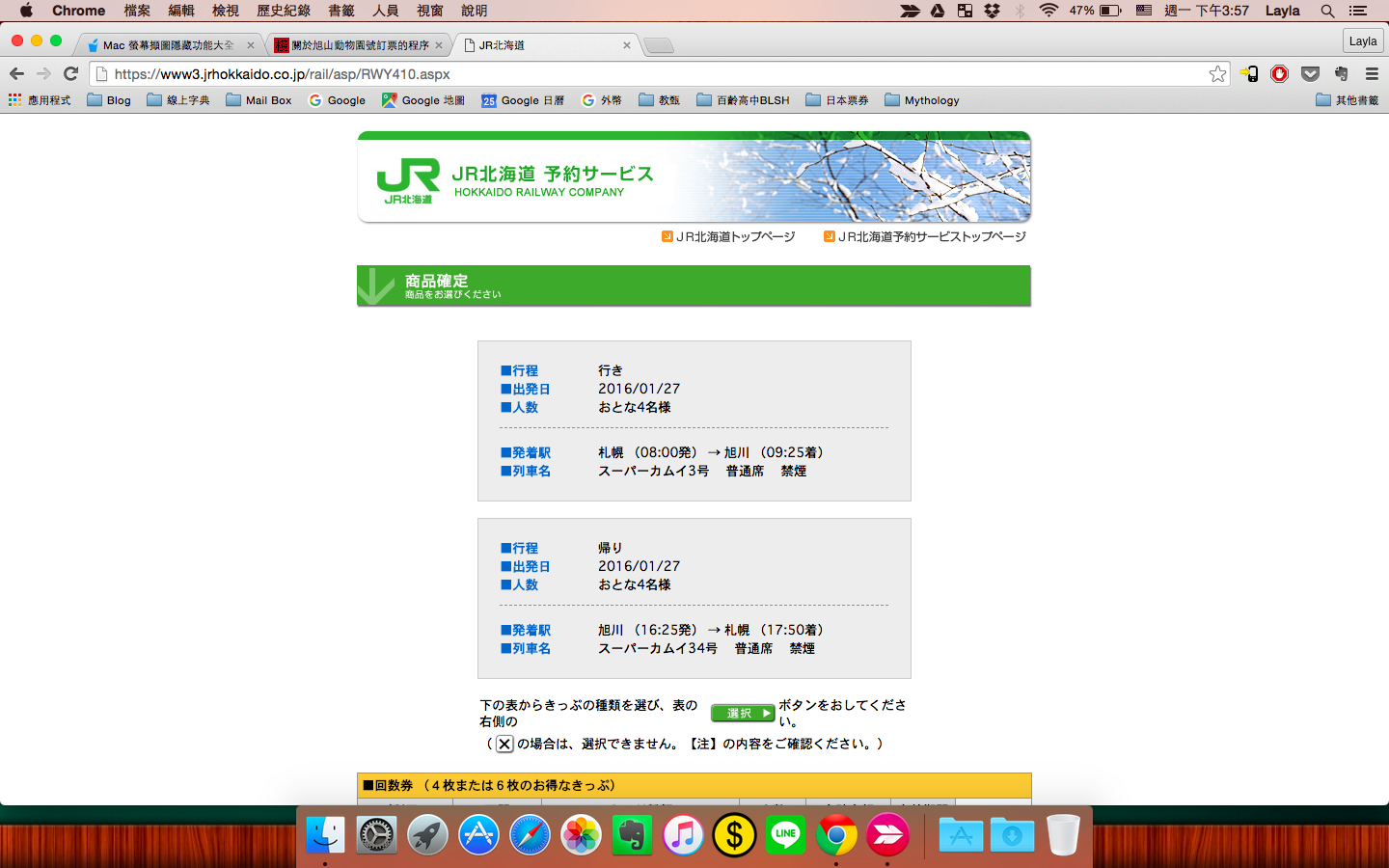Open the Apple menu
Screen dimensions: 1389x868
[x=26, y=11]
